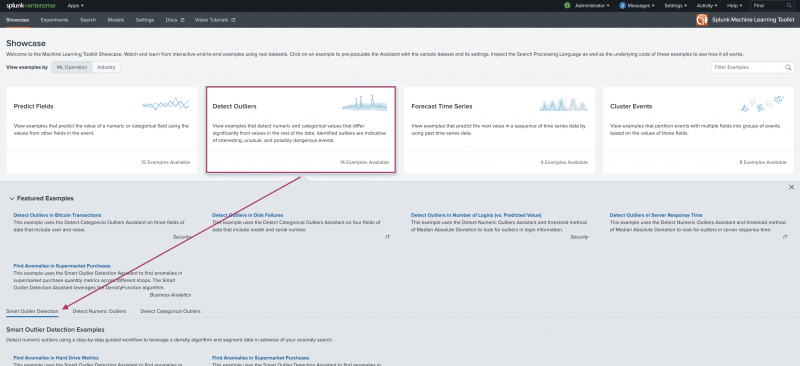Open the Administrator menu
800x366 pixels.
point(592,6)
